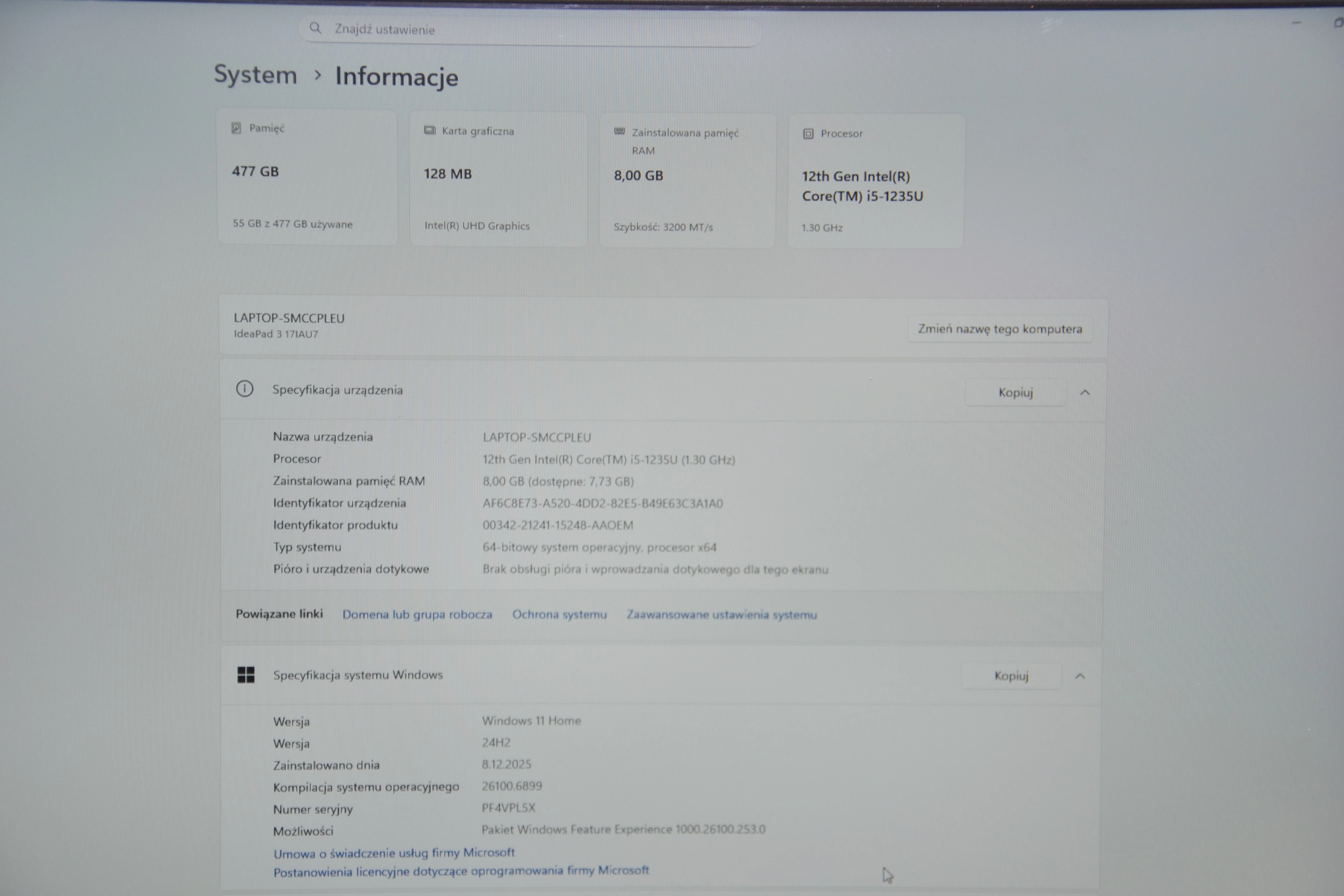Collapse the Specyfikacja urządzenia section chevron
Screen dimensions: 1344x896
pos(1085,393)
